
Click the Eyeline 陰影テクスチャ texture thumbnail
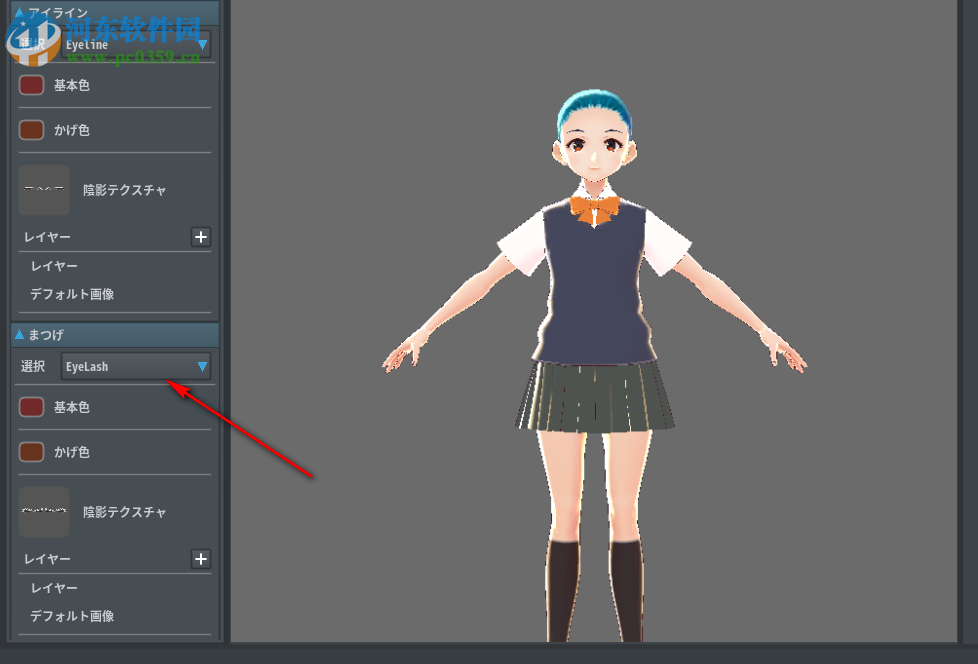click(44, 190)
